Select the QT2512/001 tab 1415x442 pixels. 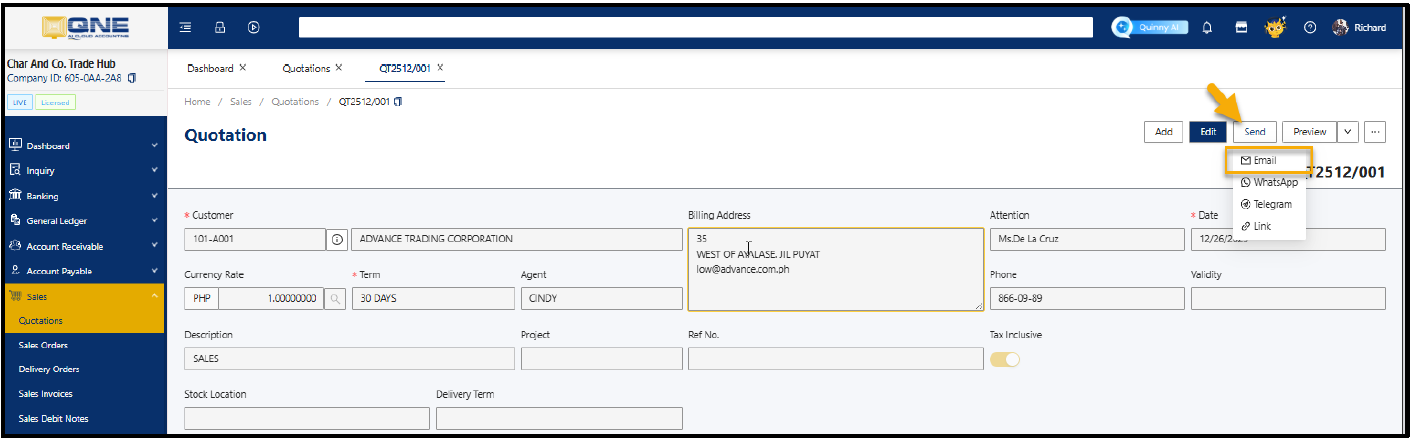coord(405,68)
